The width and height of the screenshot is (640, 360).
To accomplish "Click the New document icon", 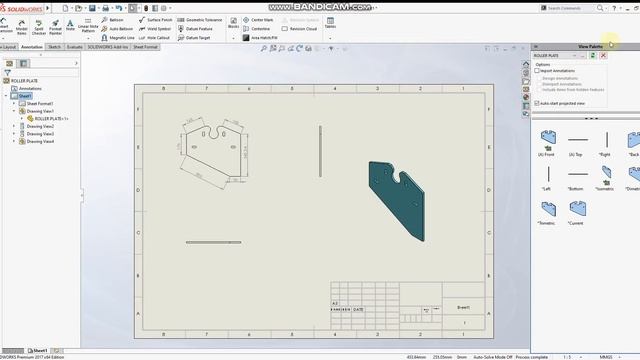I will (x=65, y=8).
